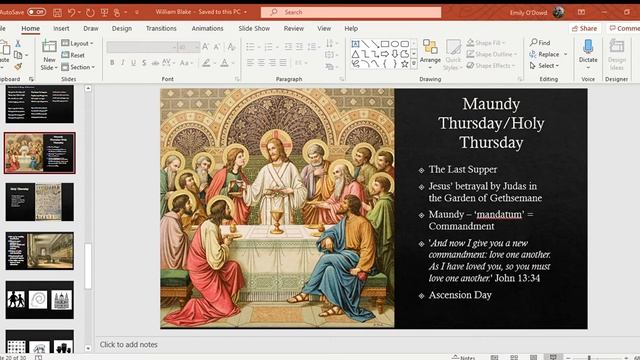Open the Home tab
The image size is (640, 360).
(x=31, y=29)
